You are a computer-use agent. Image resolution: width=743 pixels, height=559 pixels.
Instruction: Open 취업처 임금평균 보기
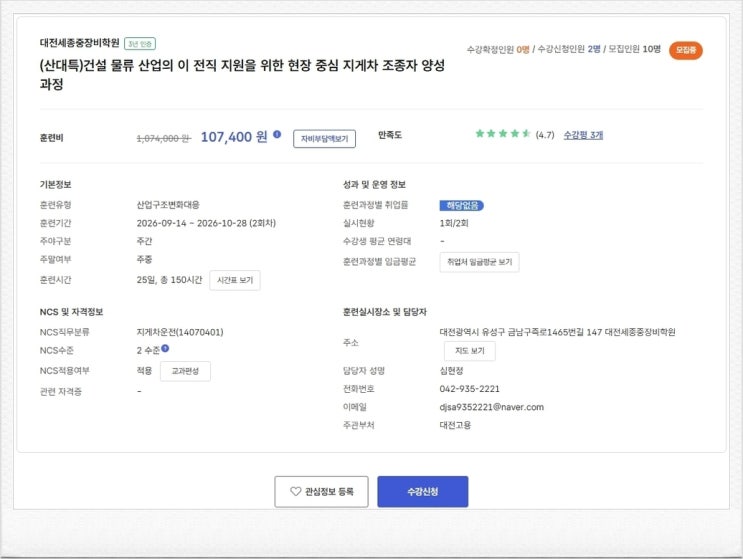(480, 262)
